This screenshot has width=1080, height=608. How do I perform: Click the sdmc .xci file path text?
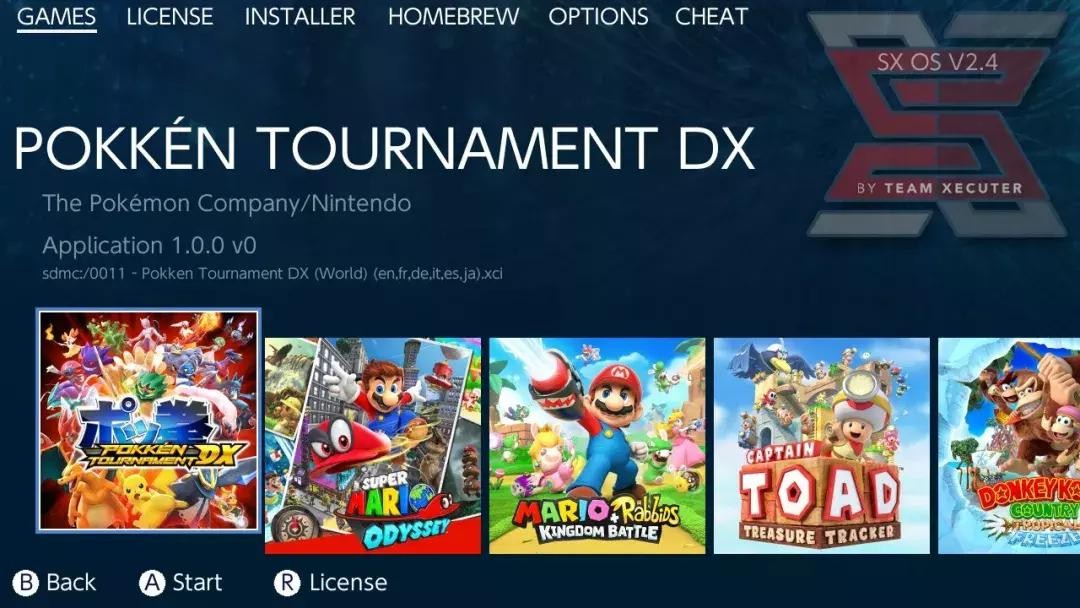tap(272, 273)
